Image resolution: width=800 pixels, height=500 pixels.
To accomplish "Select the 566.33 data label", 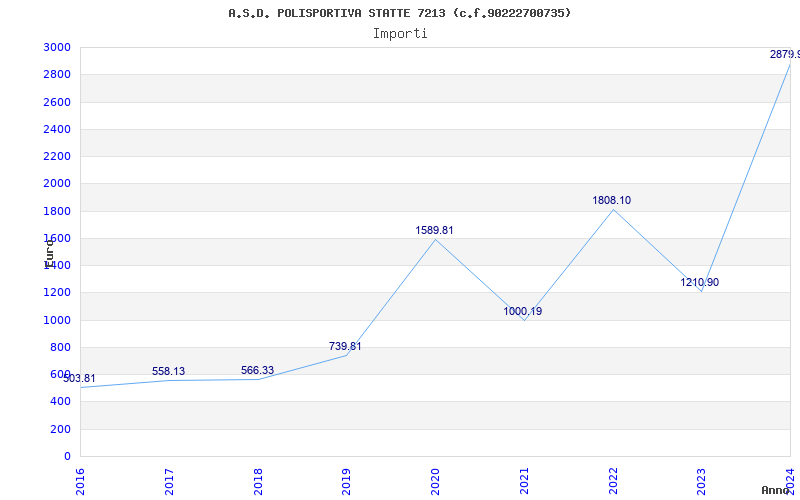I will coord(257,370).
